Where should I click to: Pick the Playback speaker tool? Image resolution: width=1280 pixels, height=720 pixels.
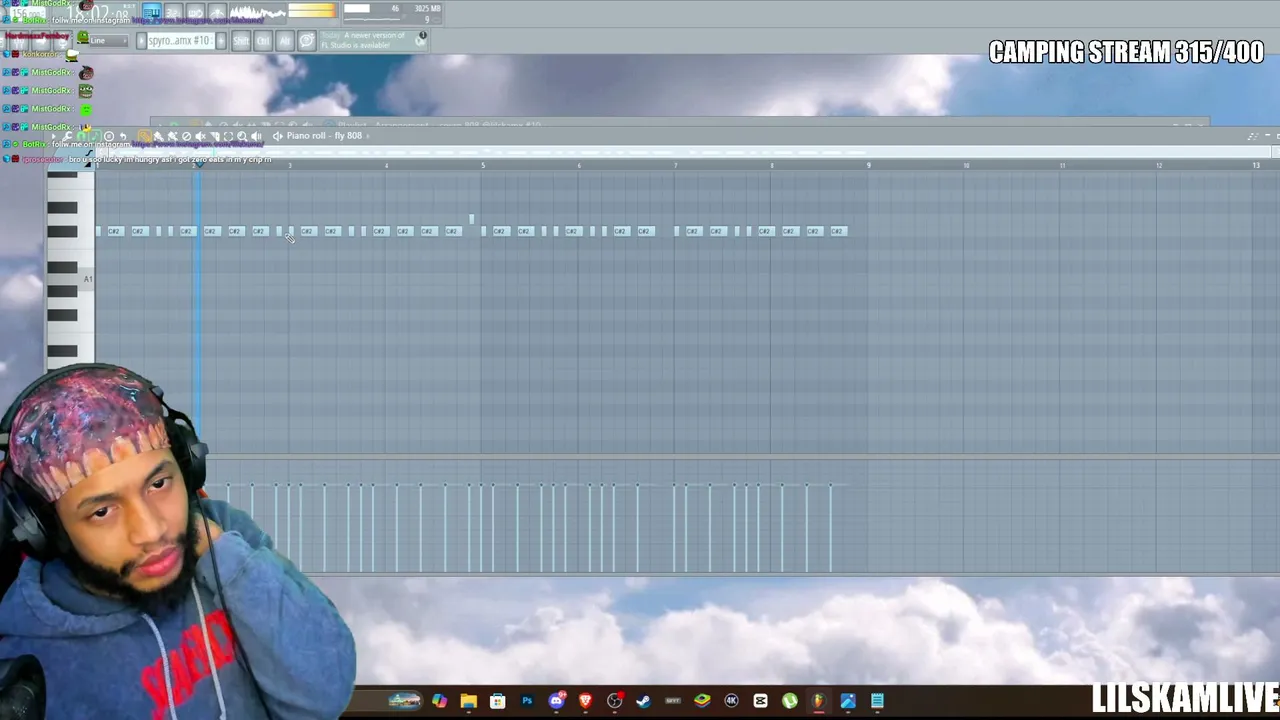(256, 136)
